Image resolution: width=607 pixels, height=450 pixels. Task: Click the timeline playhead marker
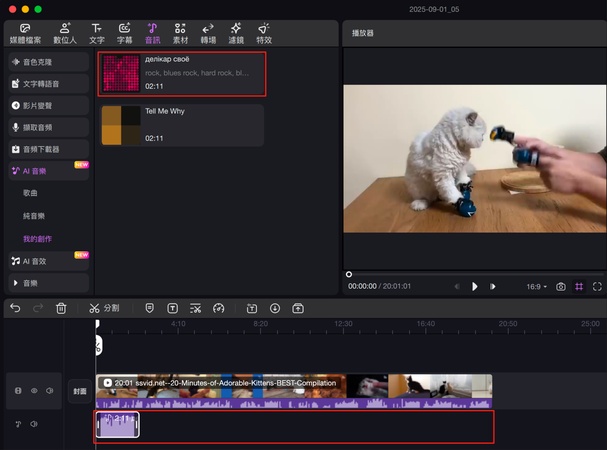click(97, 323)
